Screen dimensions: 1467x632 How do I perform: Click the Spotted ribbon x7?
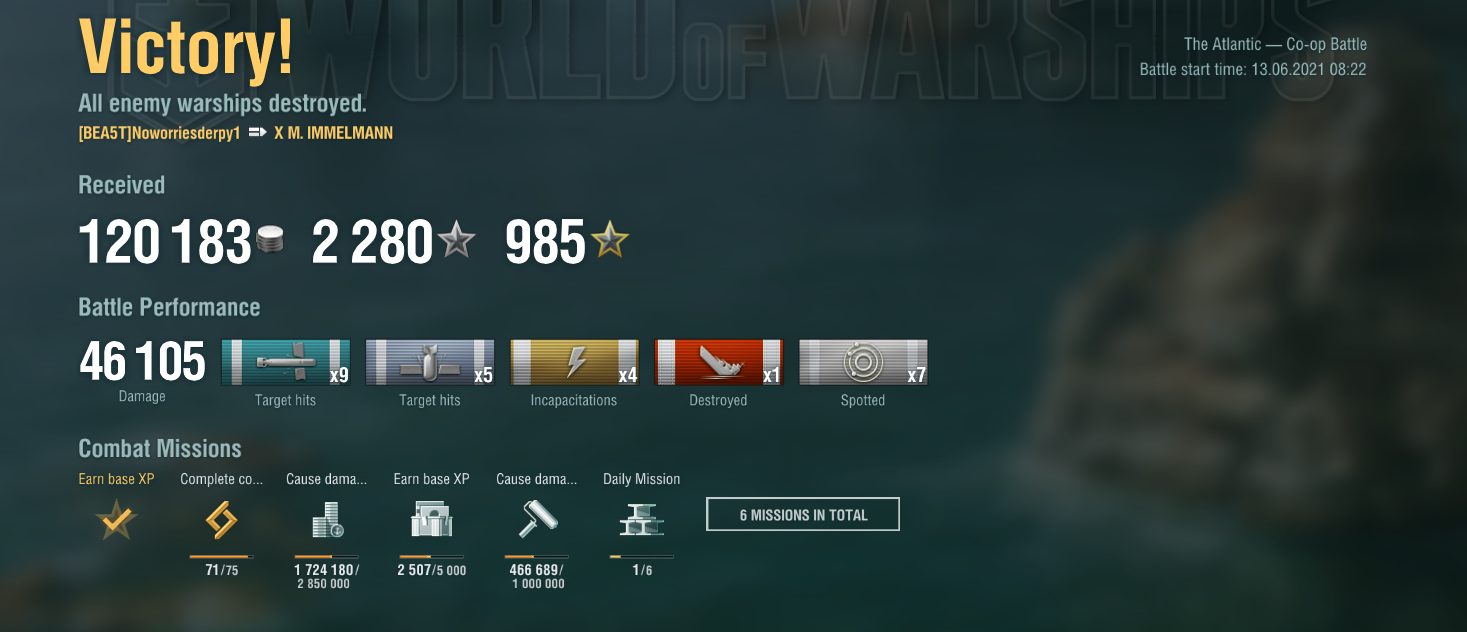863,362
